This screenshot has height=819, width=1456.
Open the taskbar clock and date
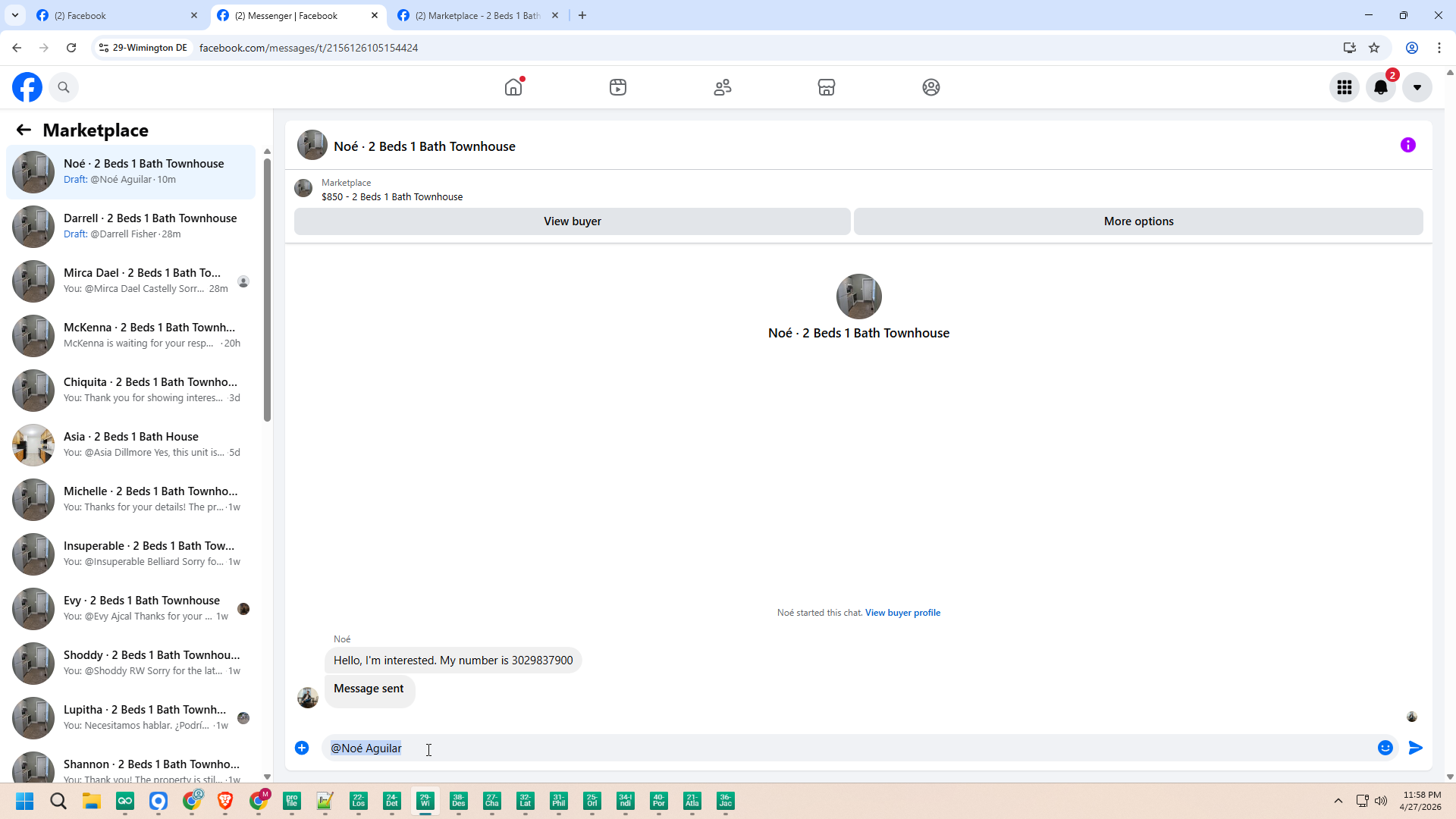1422,801
